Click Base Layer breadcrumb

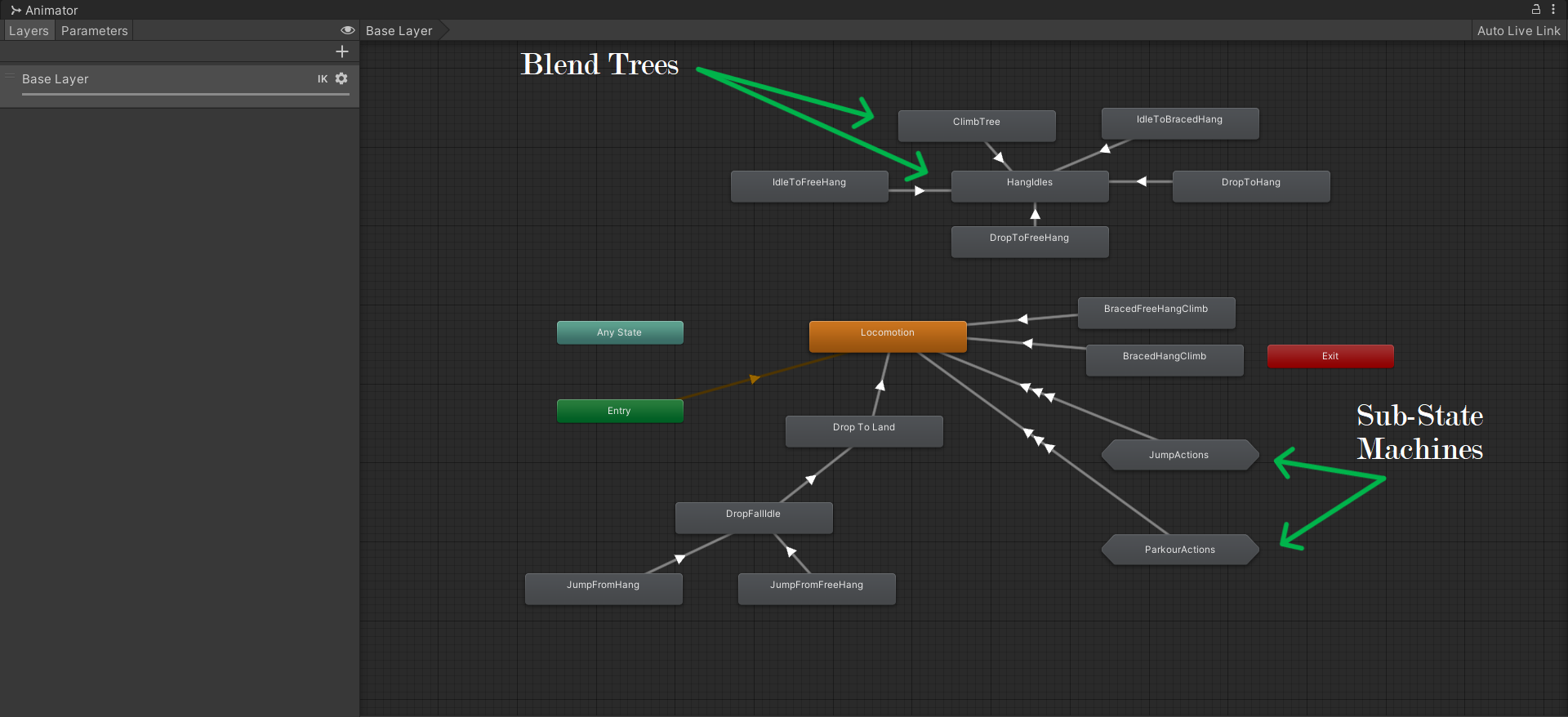(399, 31)
